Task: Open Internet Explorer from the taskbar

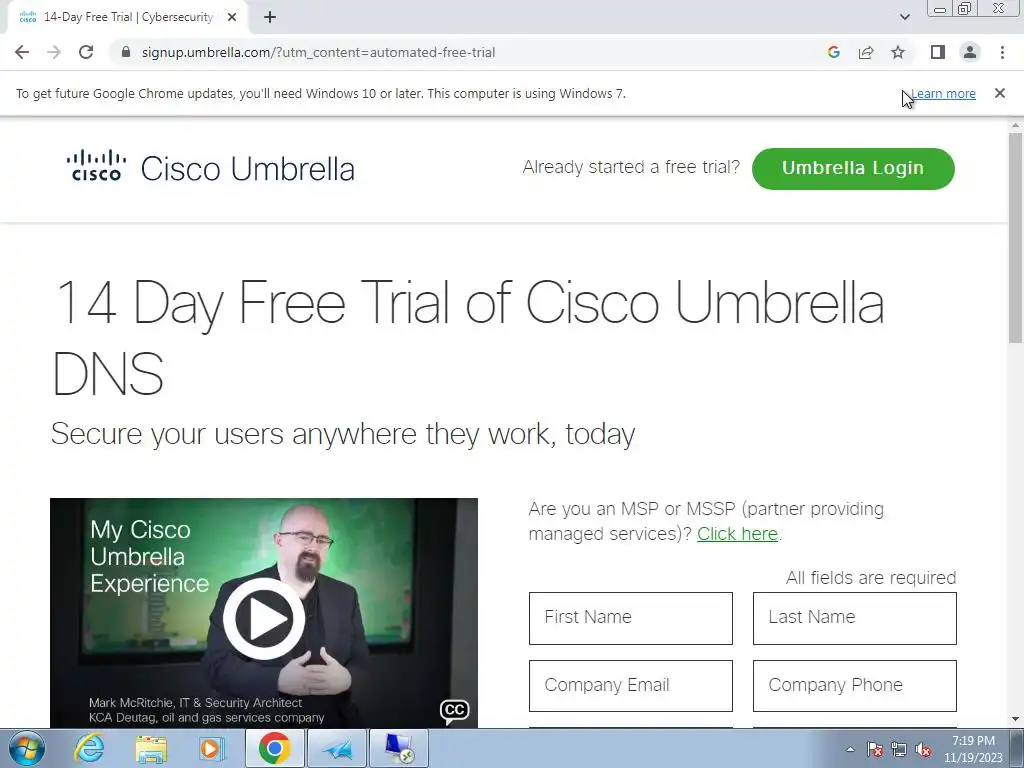Action: pos(89,748)
